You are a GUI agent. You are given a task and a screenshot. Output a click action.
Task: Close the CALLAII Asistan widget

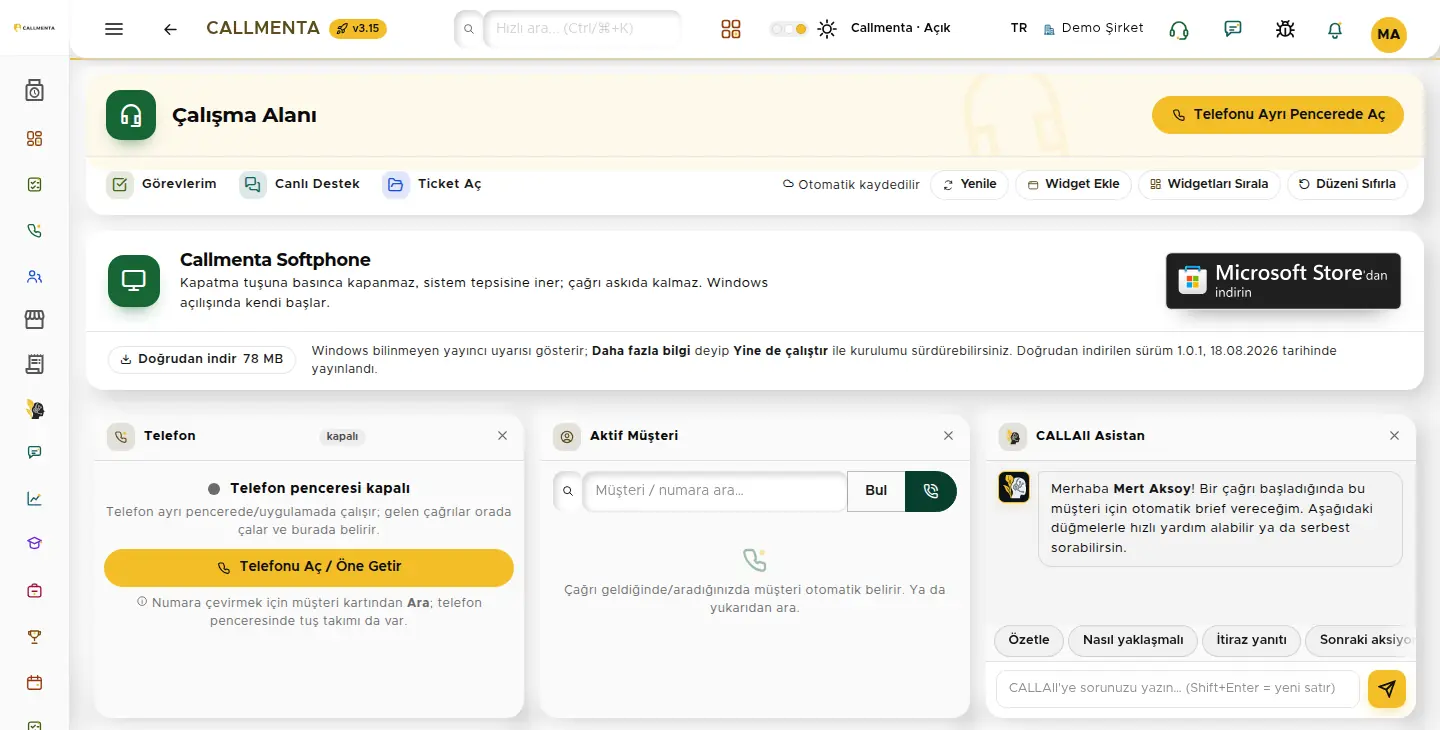(x=1395, y=436)
